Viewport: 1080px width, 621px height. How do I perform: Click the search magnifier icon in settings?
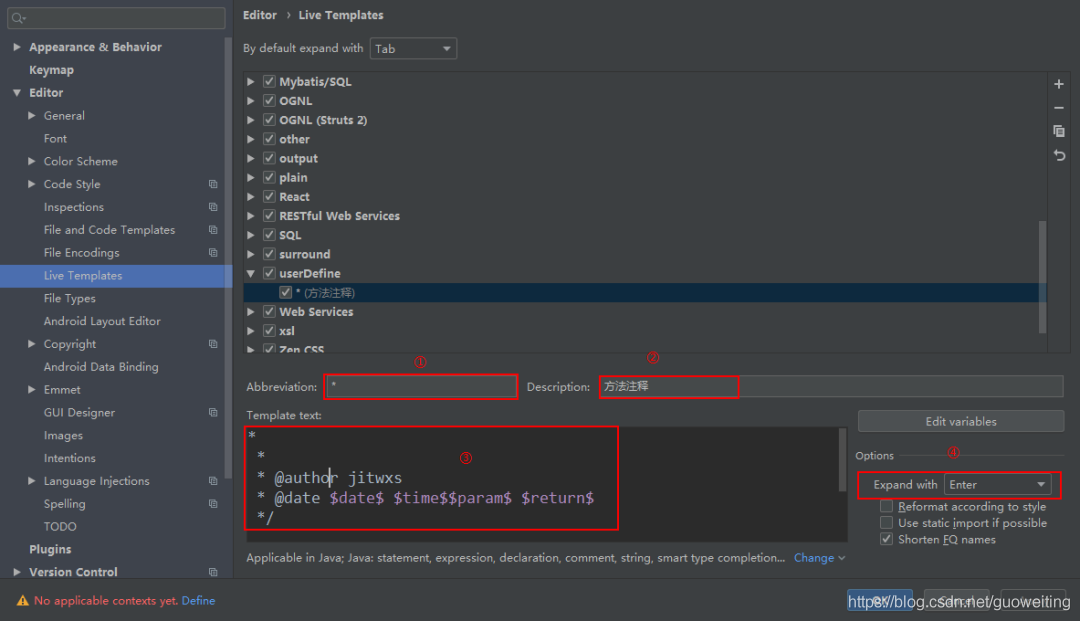[18, 18]
